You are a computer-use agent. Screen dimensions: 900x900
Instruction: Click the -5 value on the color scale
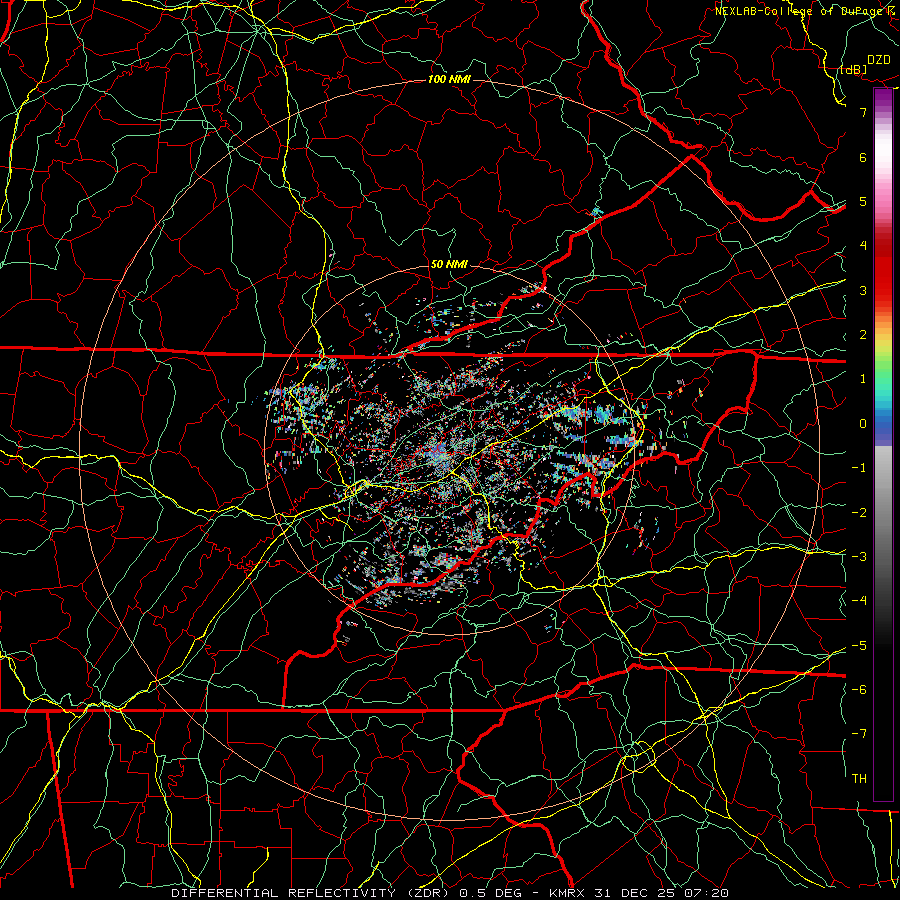coord(859,646)
